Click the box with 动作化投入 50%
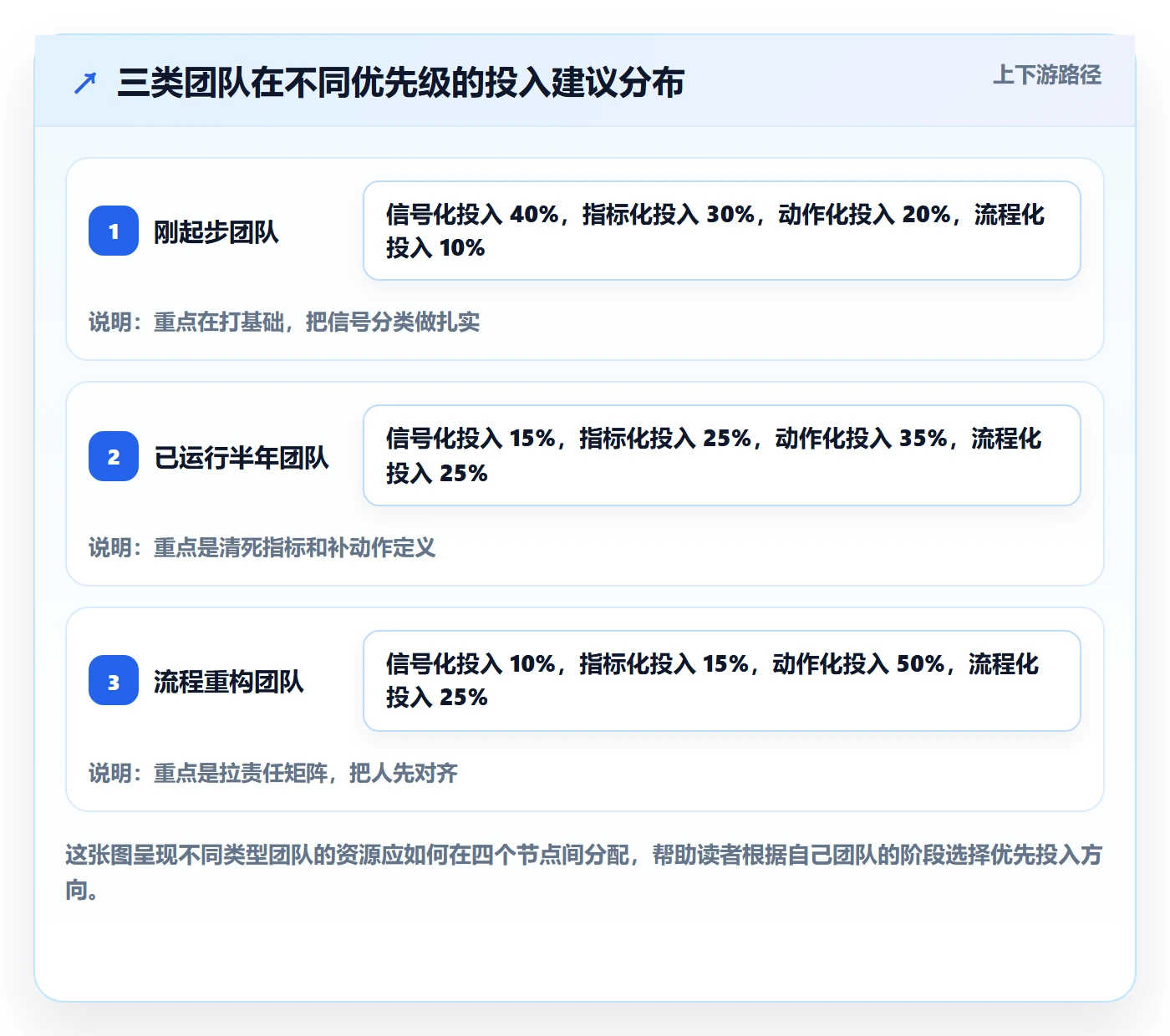Viewport: 1170px width, 1036px height. pyautogui.click(x=722, y=681)
